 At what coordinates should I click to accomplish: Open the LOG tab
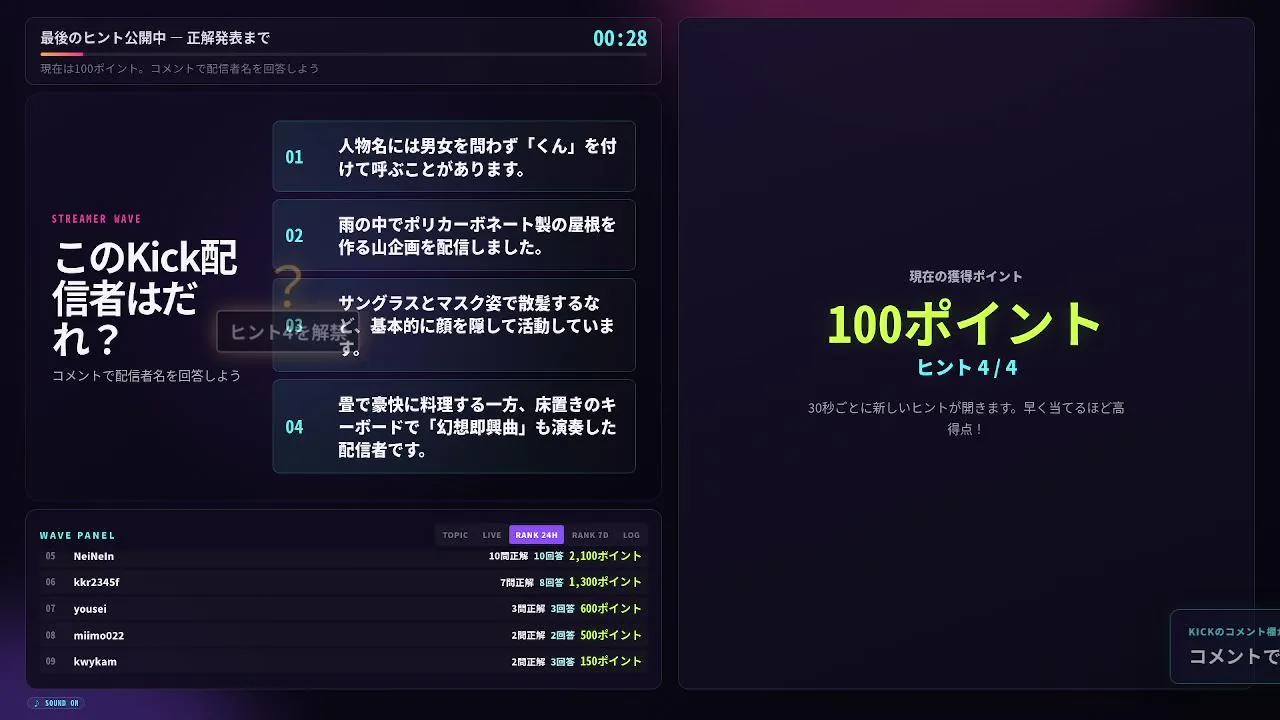click(x=631, y=535)
